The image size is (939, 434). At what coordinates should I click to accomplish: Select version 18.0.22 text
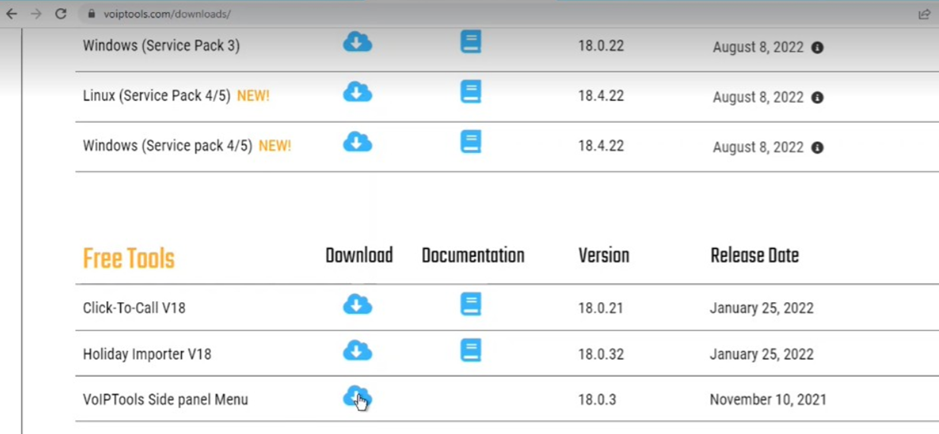pos(601,46)
